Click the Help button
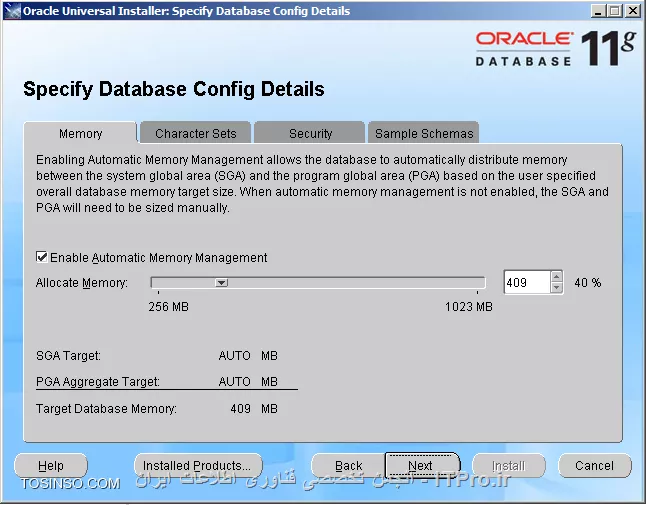 pyautogui.click(x=51, y=465)
